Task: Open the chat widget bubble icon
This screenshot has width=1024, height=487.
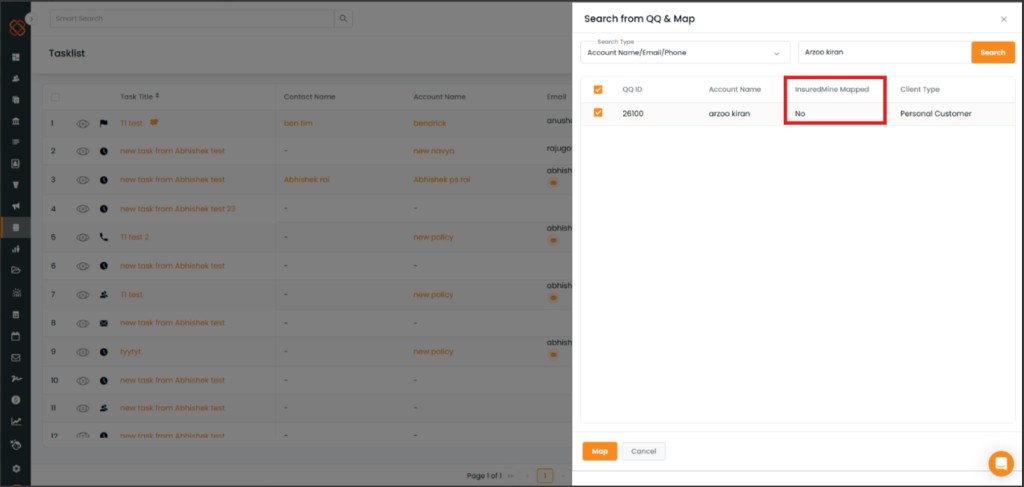Action: pos(1000,463)
